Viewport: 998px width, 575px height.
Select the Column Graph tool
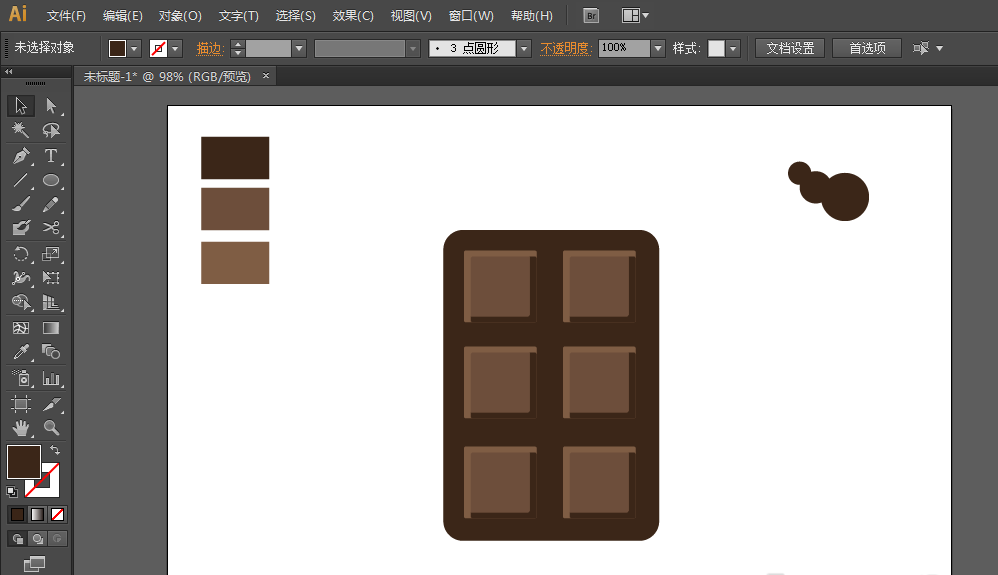pyautogui.click(x=51, y=379)
